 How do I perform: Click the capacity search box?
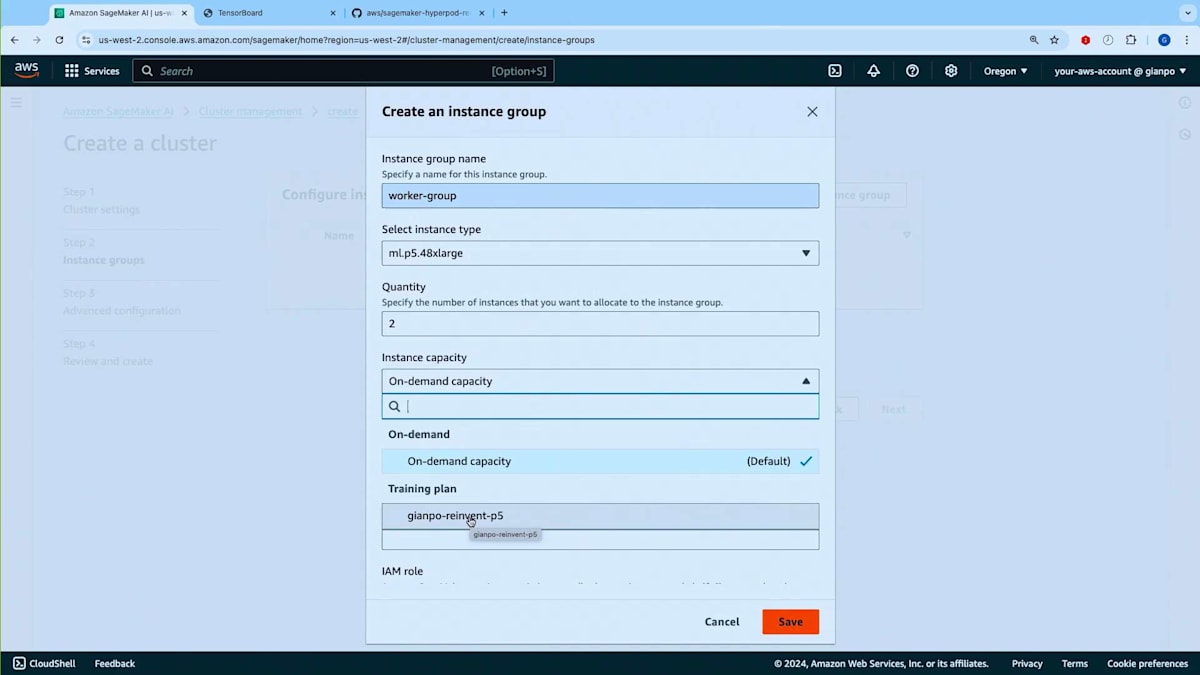600,406
